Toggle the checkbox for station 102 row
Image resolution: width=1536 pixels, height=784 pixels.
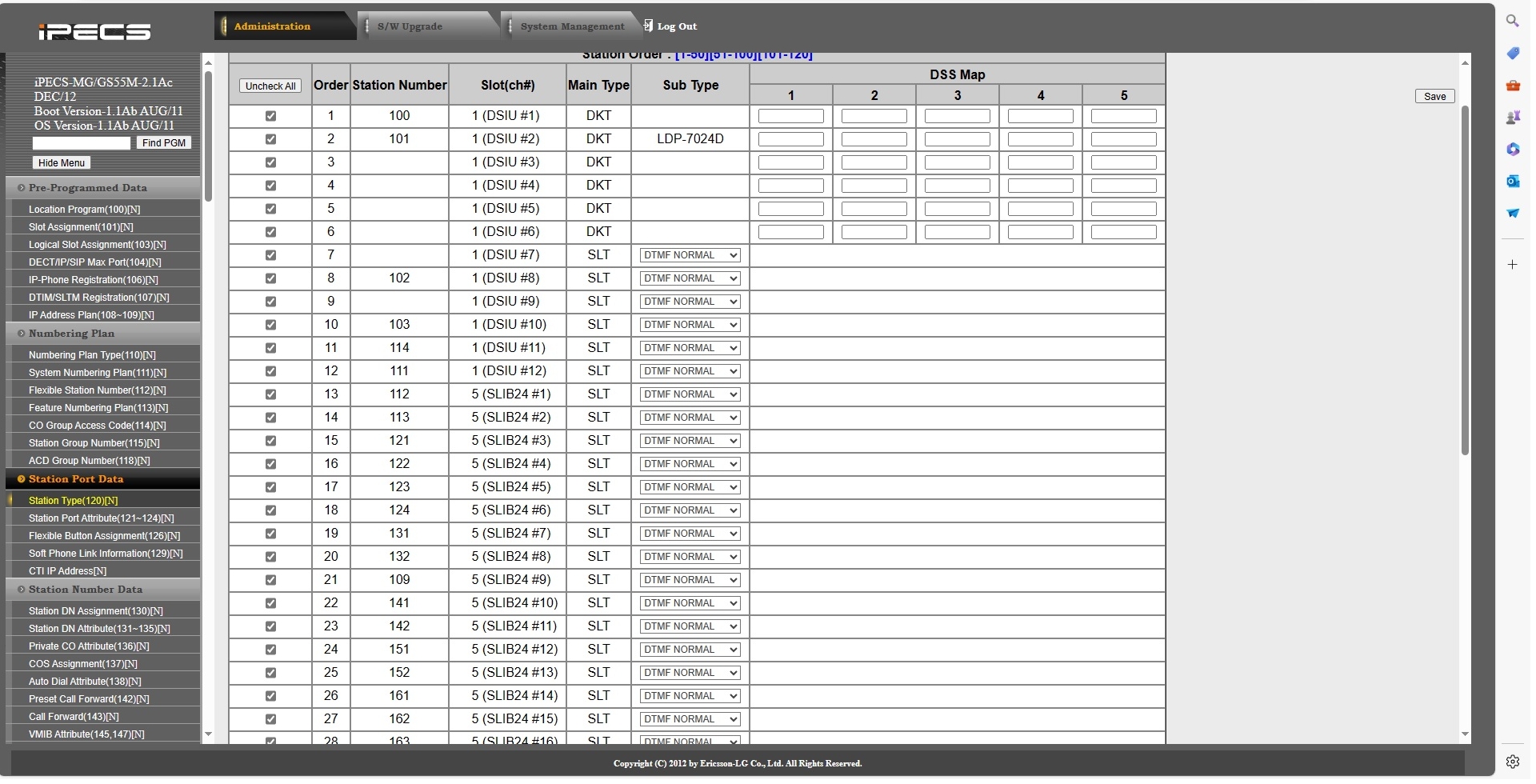coord(270,278)
